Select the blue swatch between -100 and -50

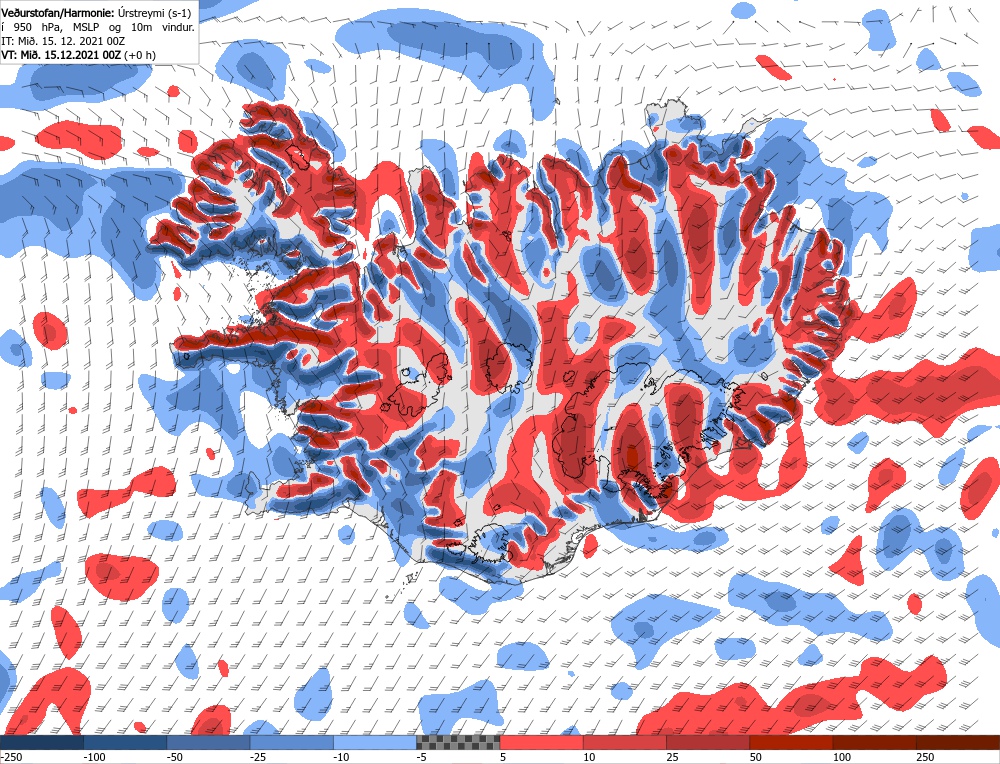tap(126, 742)
